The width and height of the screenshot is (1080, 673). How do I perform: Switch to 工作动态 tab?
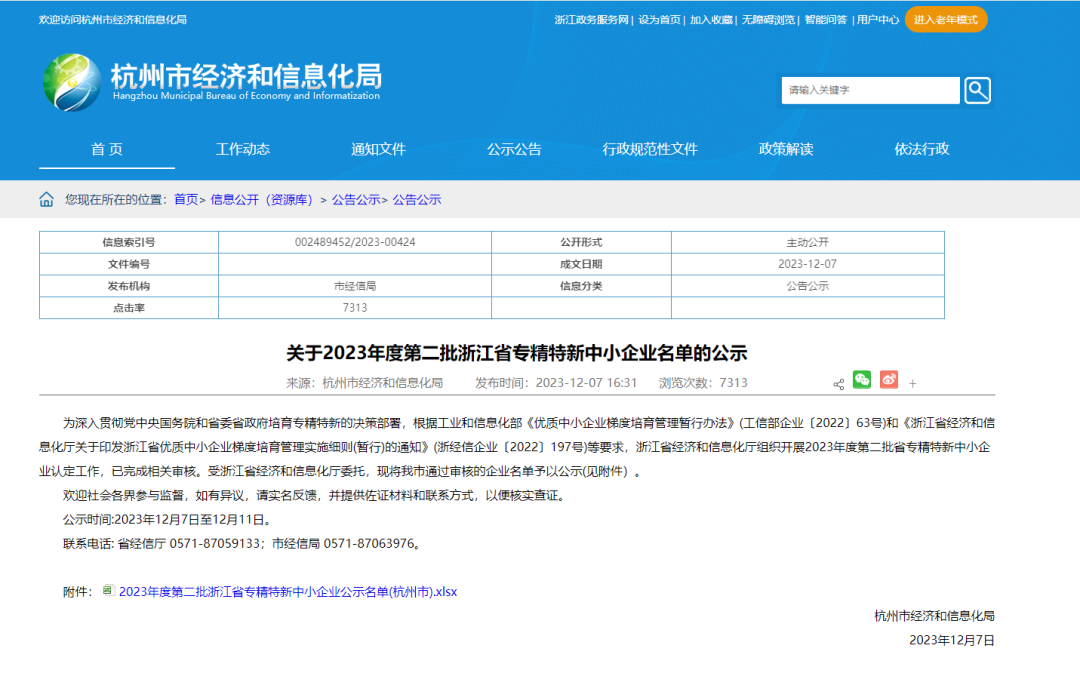point(243,149)
